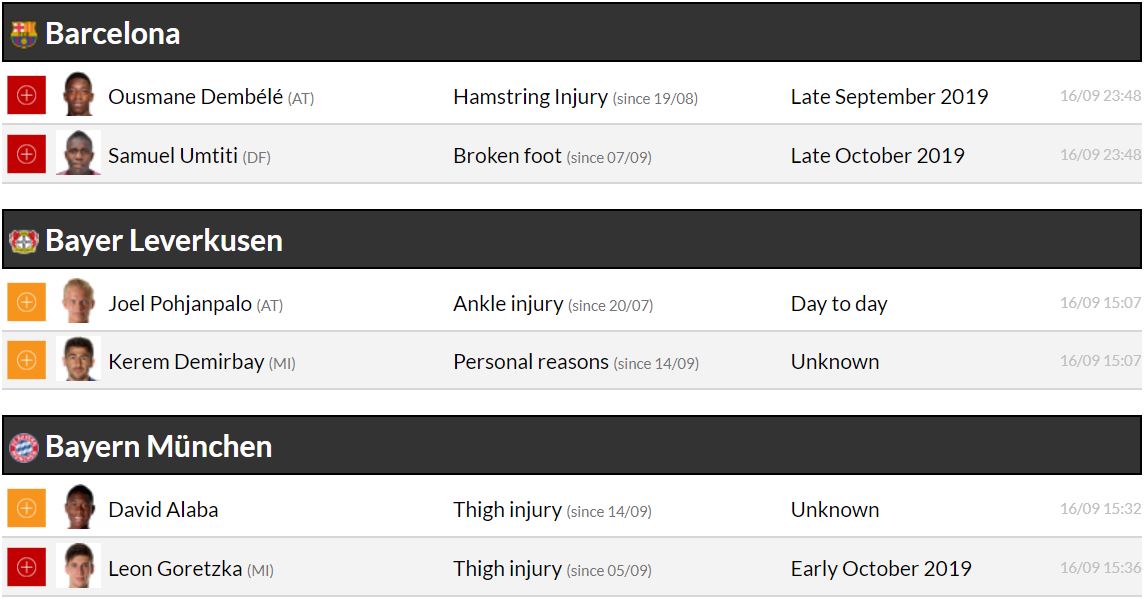Screen dimensions: 1145x598
Task: Click the Barcelona team header title
Action: tap(113, 34)
